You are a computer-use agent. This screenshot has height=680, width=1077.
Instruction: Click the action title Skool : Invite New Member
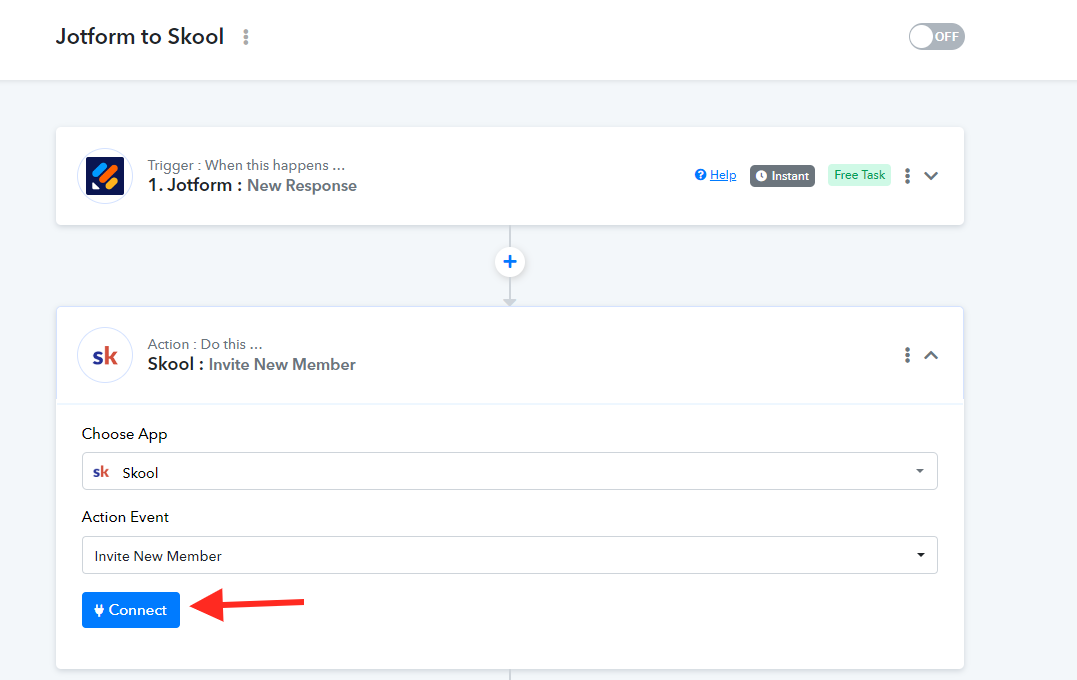(251, 364)
